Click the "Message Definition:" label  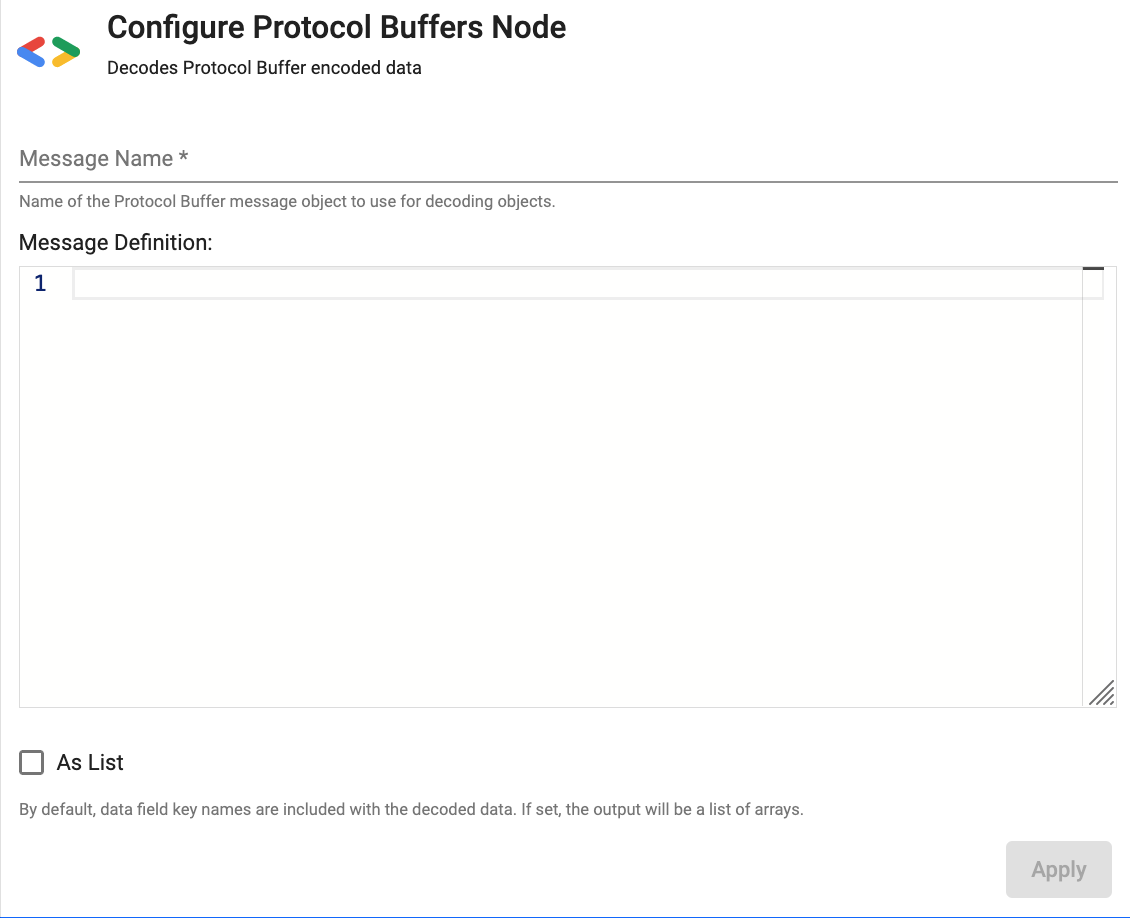click(116, 242)
